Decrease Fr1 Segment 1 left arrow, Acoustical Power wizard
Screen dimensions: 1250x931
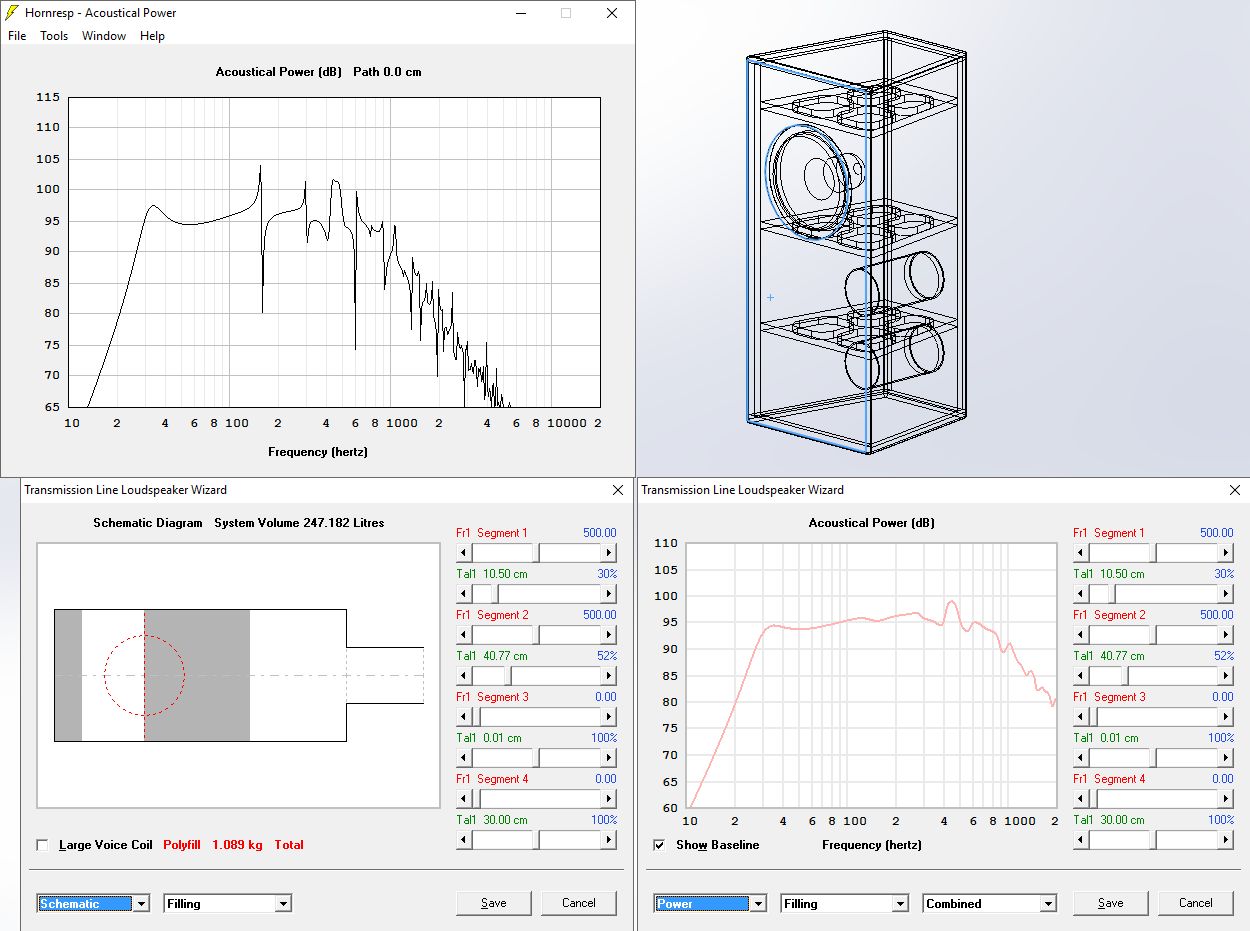tap(1081, 553)
